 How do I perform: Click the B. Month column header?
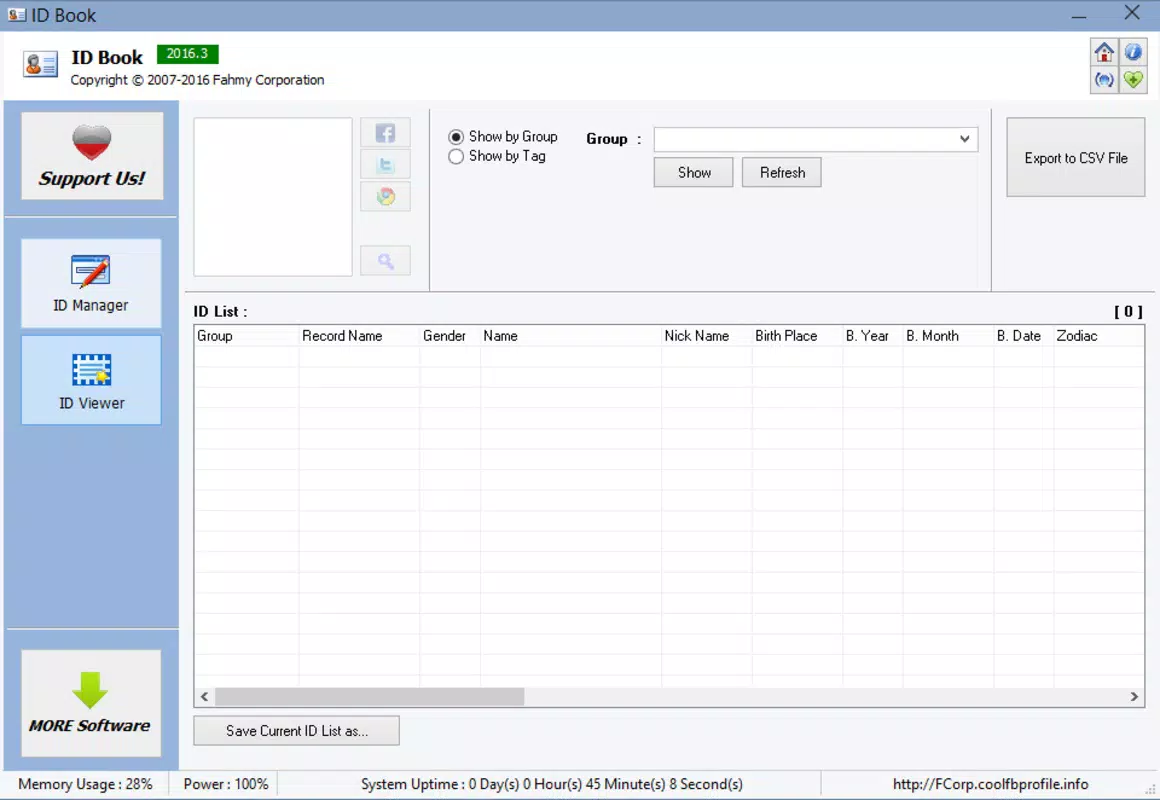948,336
